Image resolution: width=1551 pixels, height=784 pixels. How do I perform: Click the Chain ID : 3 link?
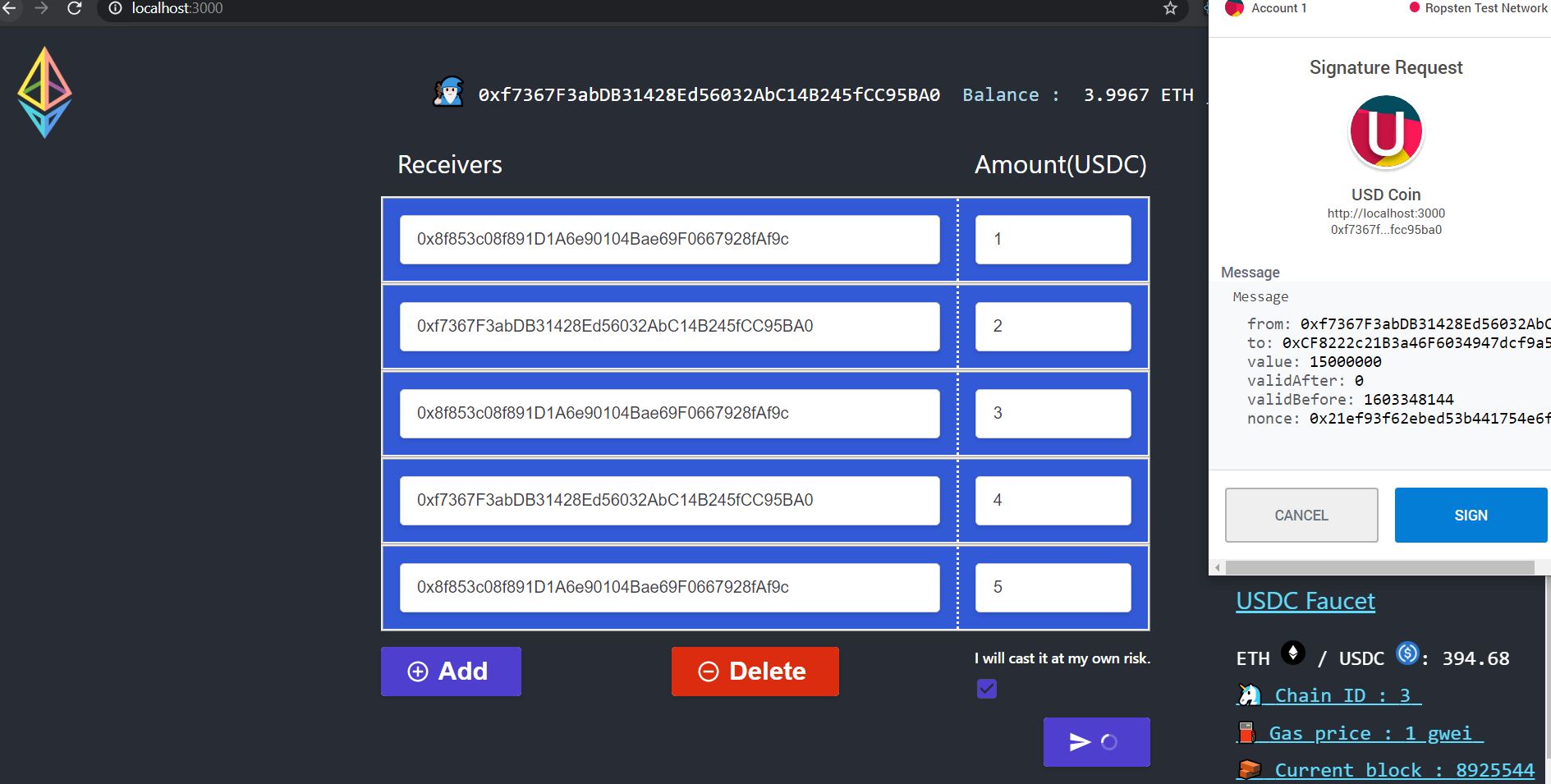(x=1328, y=695)
